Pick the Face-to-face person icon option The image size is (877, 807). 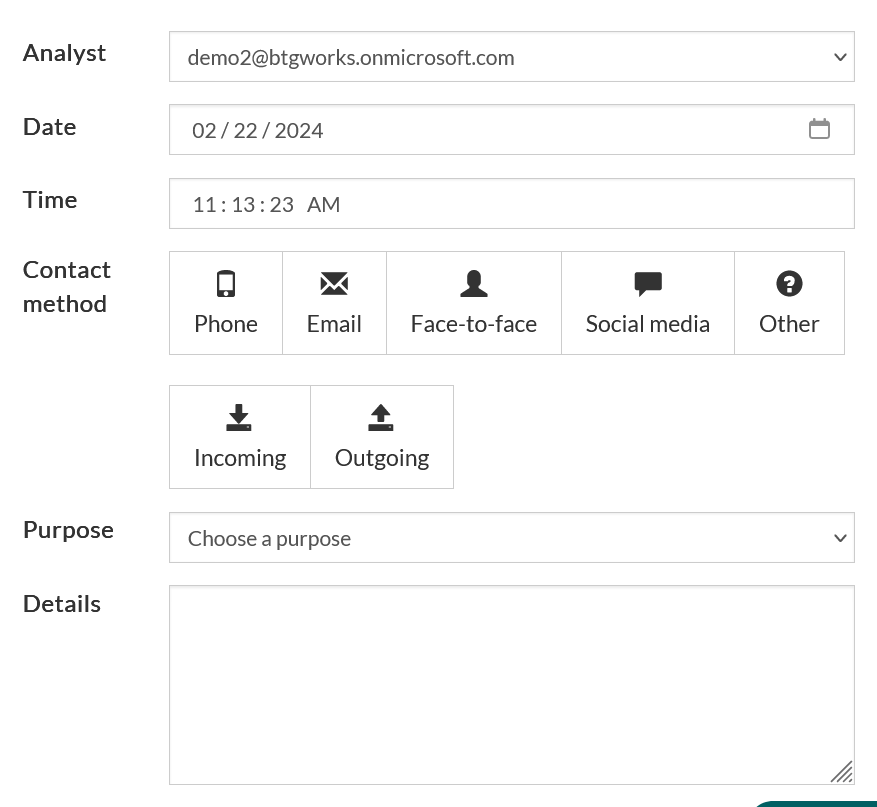point(474,303)
